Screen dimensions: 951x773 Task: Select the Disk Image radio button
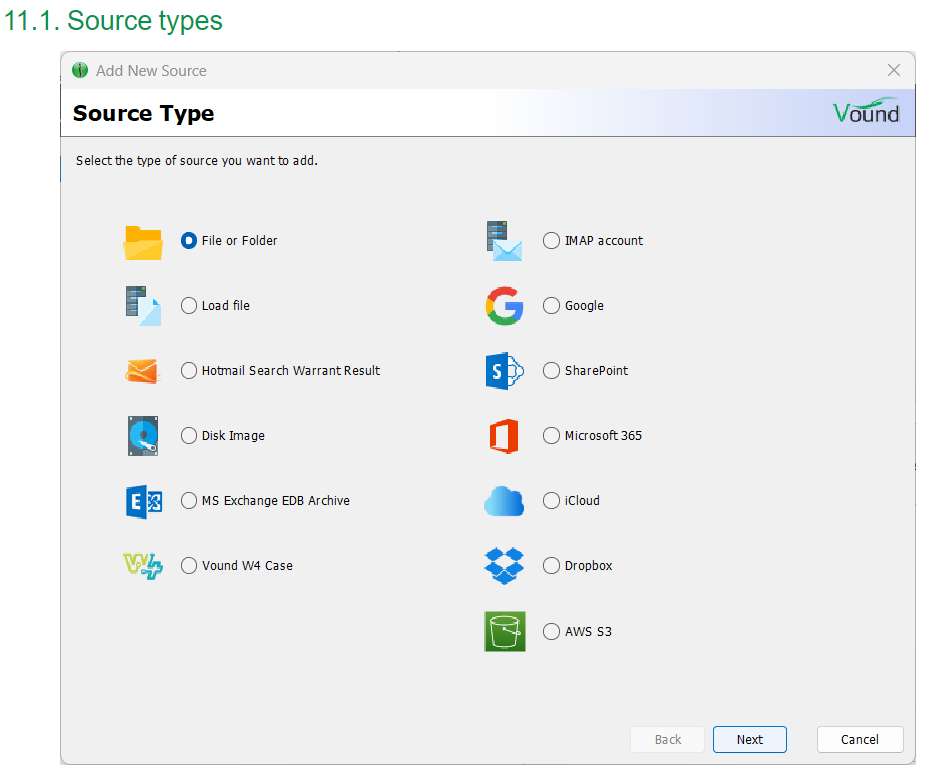pos(189,435)
